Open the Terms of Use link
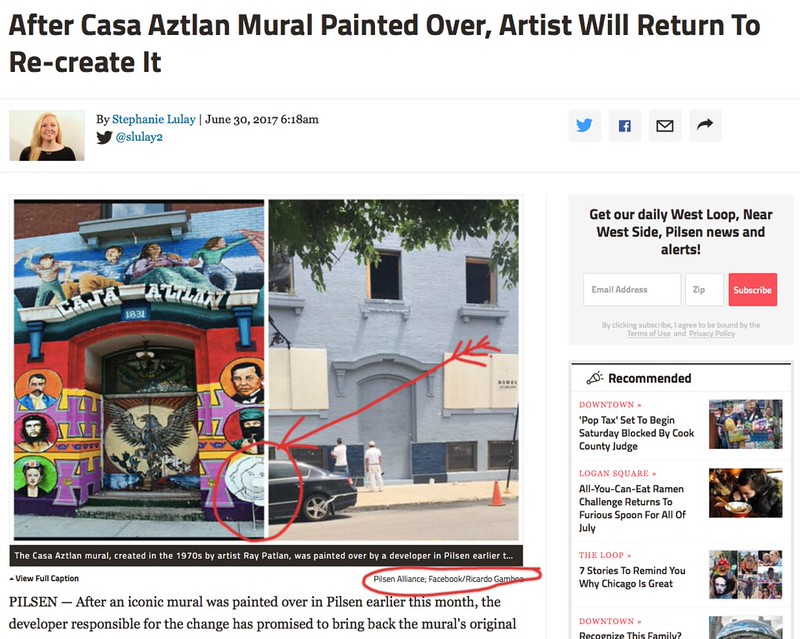 (x=648, y=333)
